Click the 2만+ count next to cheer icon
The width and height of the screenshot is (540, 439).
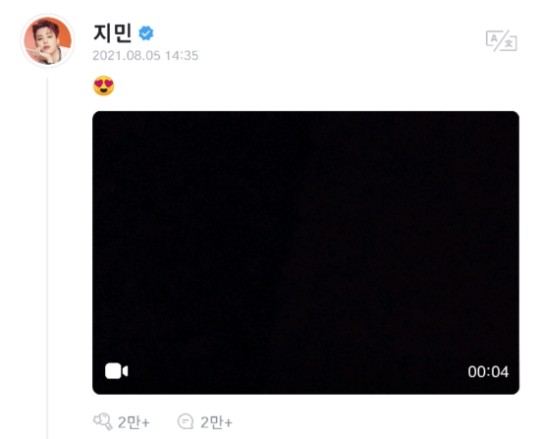pyautogui.click(x=134, y=422)
